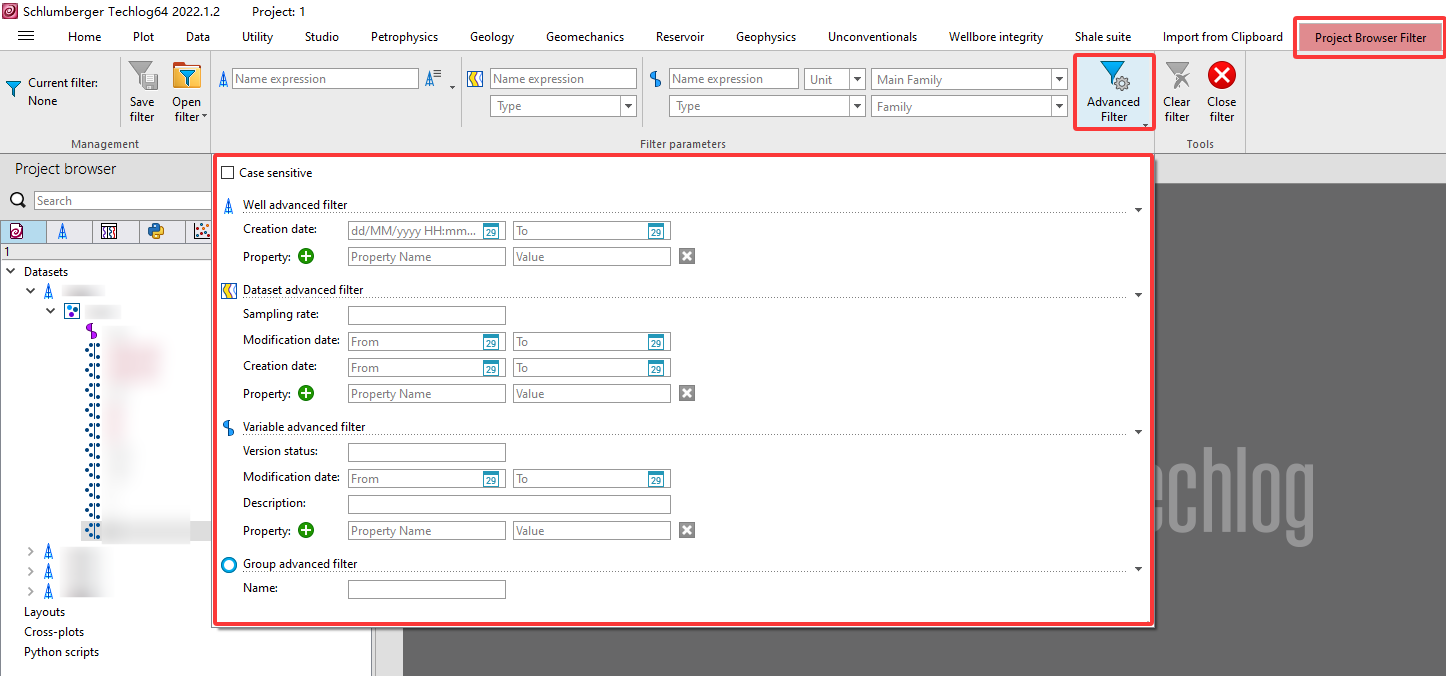This screenshot has width=1446, height=676.
Task: Open the Wellbore integrity tab
Action: click(x=996, y=37)
